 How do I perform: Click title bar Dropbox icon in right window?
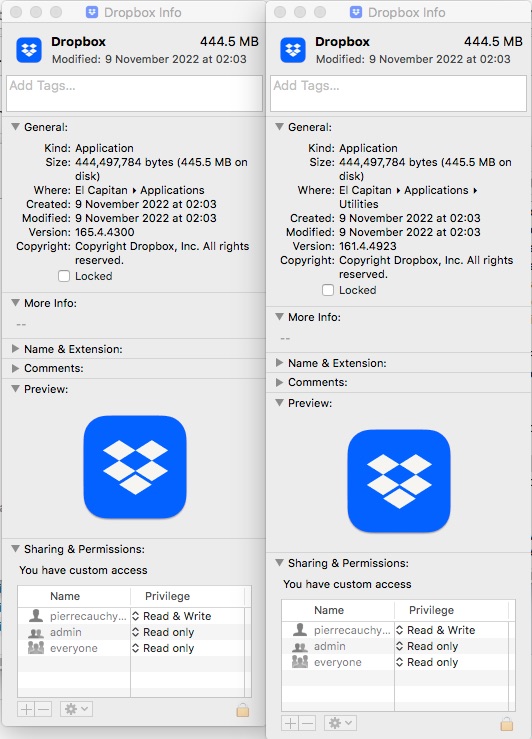(x=356, y=12)
